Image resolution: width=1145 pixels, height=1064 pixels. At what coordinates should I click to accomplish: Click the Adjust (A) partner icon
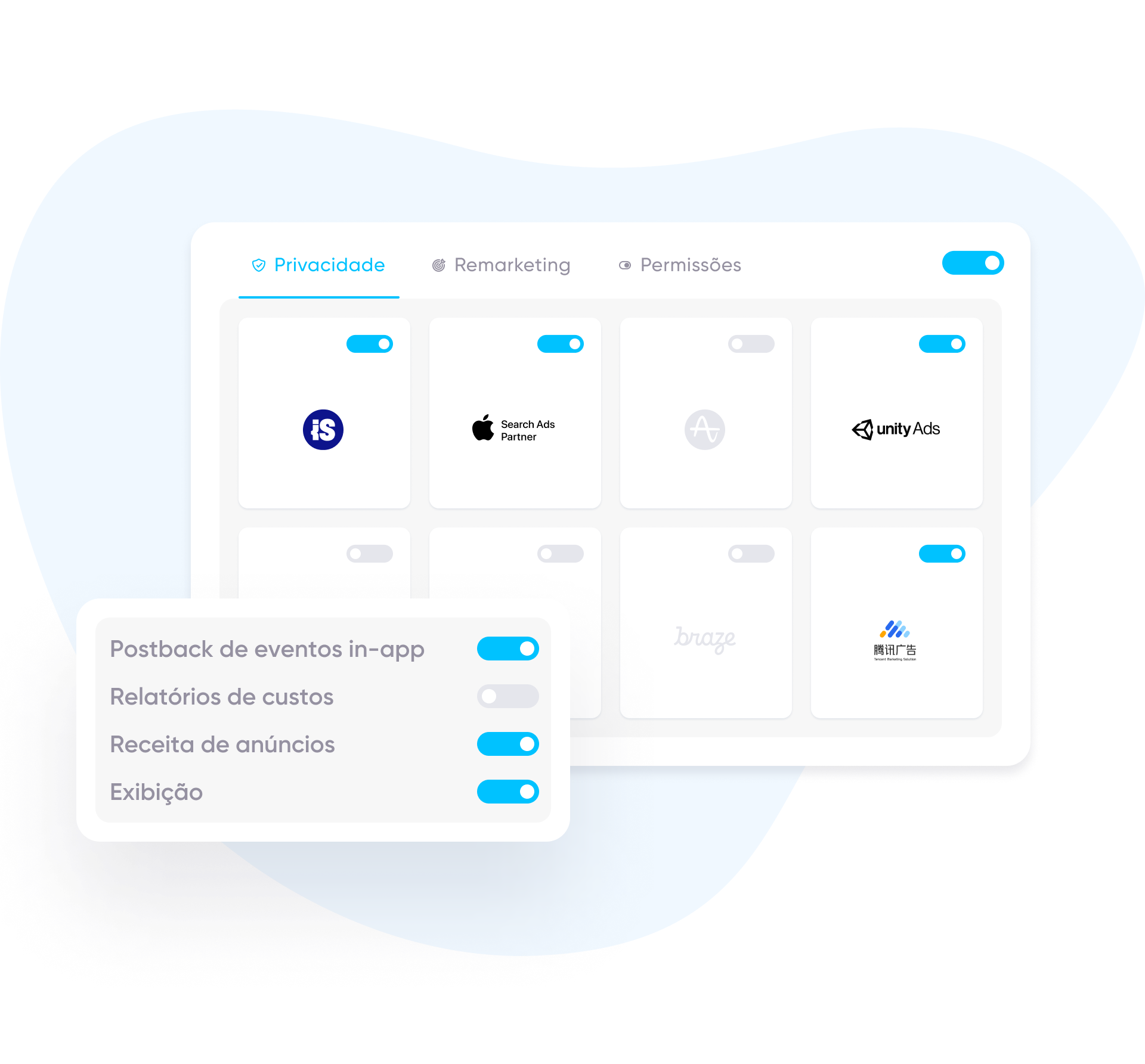pos(704,428)
